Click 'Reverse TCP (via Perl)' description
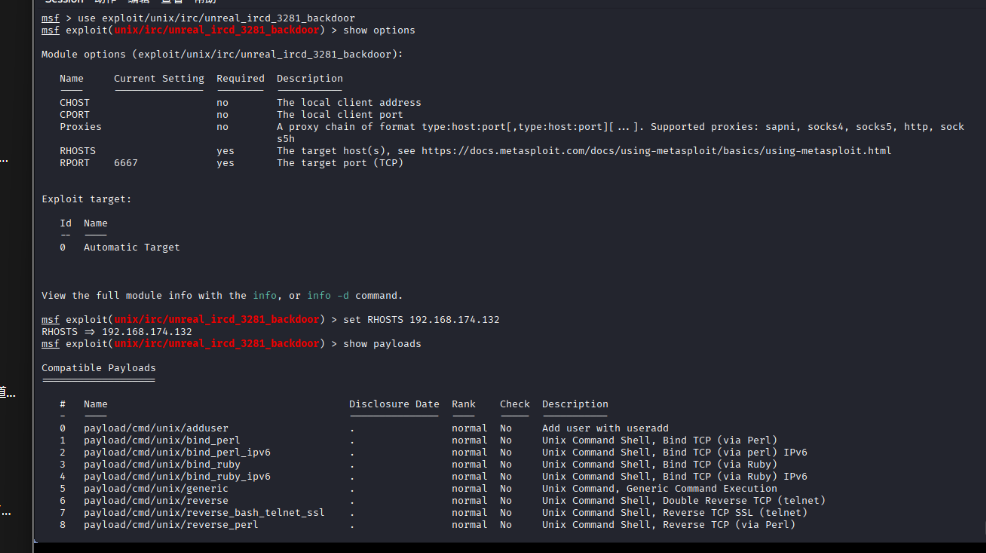 [x=729, y=525]
